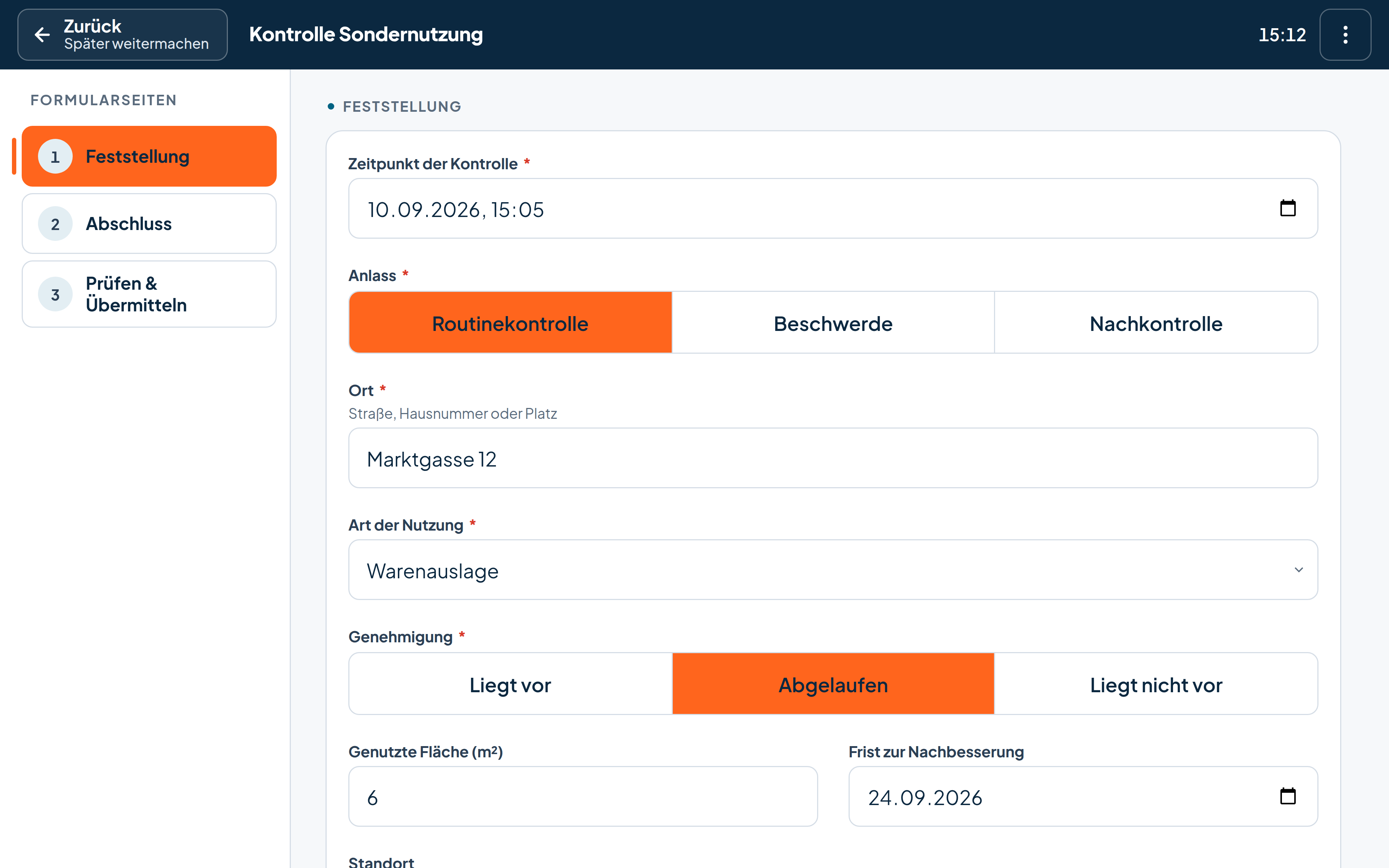Image resolution: width=1389 pixels, height=868 pixels.
Task: Go to Prüfen & Übermitteln page
Action: (x=149, y=294)
